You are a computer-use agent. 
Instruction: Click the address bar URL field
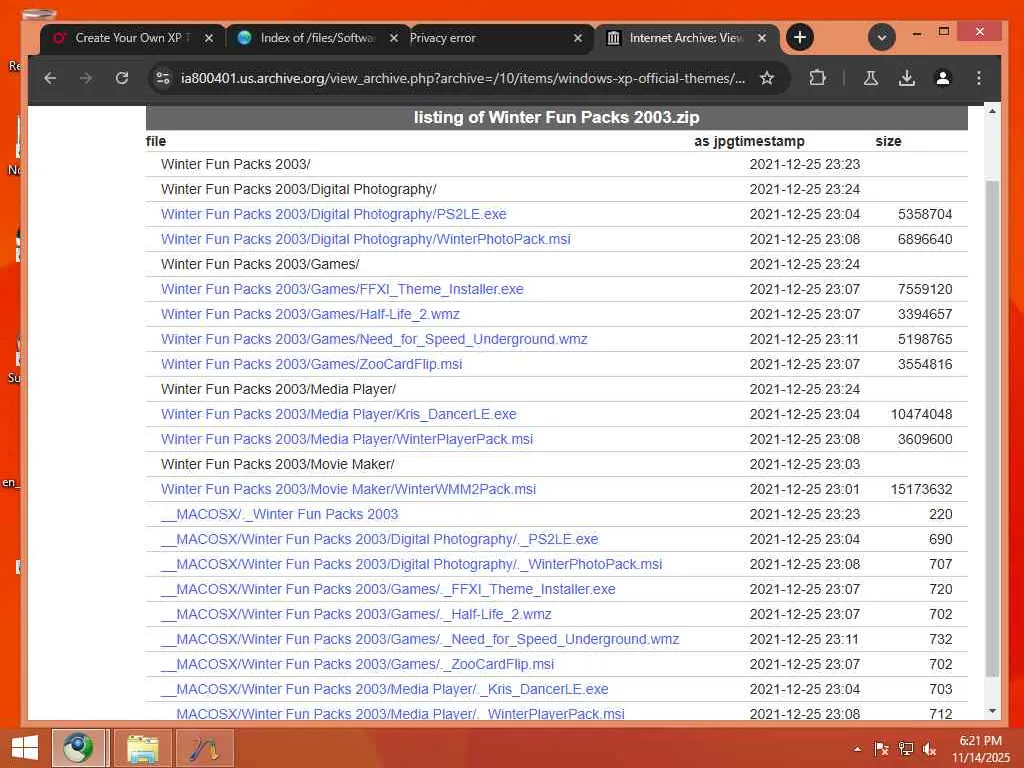point(462,78)
